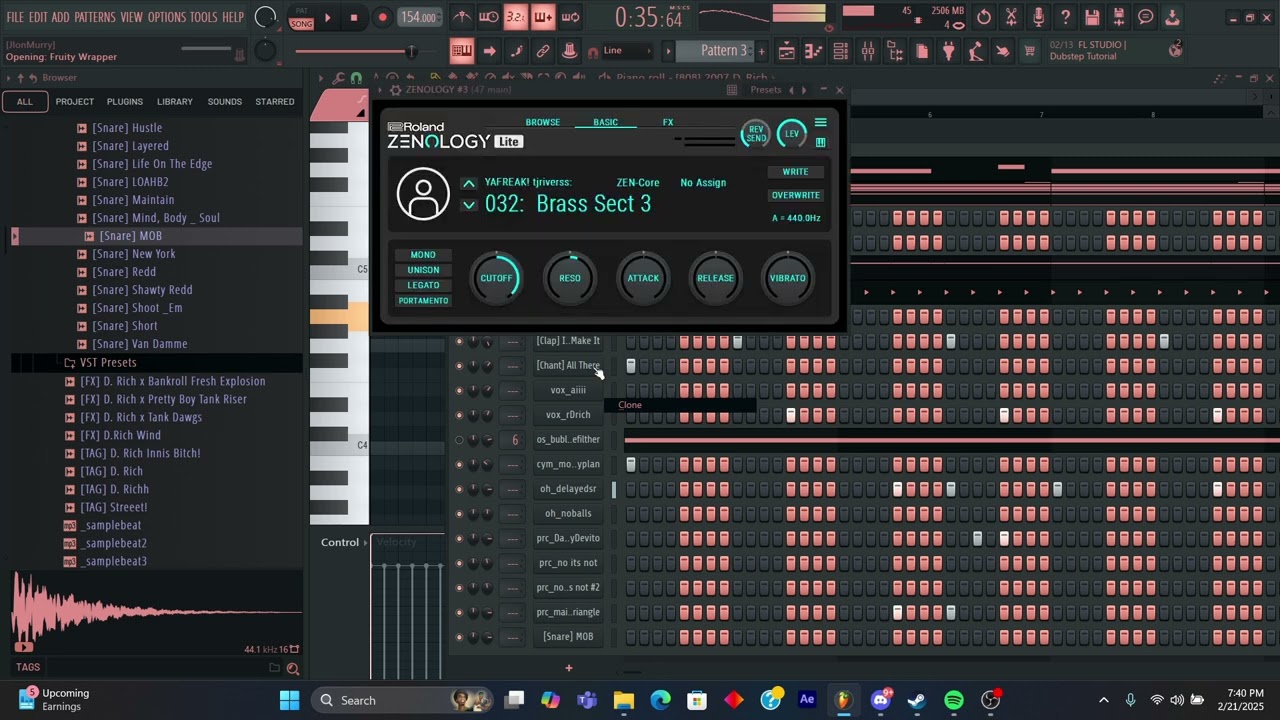
Task: Click the 154.000 tempo field
Action: [x=419, y=17]
